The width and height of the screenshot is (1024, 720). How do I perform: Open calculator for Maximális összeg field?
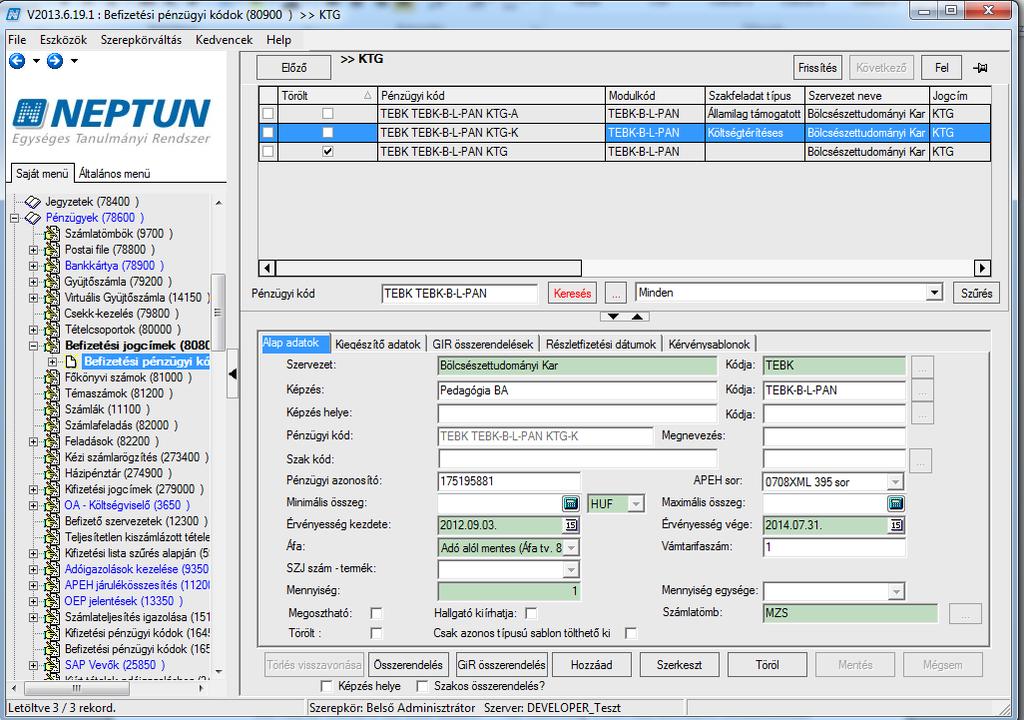[x=896, y=503]
